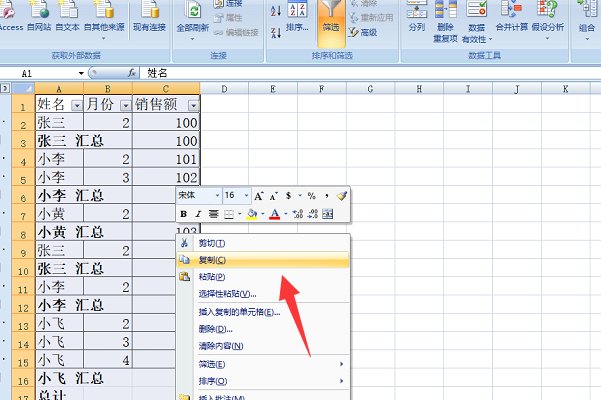Select cell A3 containing 张三 汇总

point(59,141)
